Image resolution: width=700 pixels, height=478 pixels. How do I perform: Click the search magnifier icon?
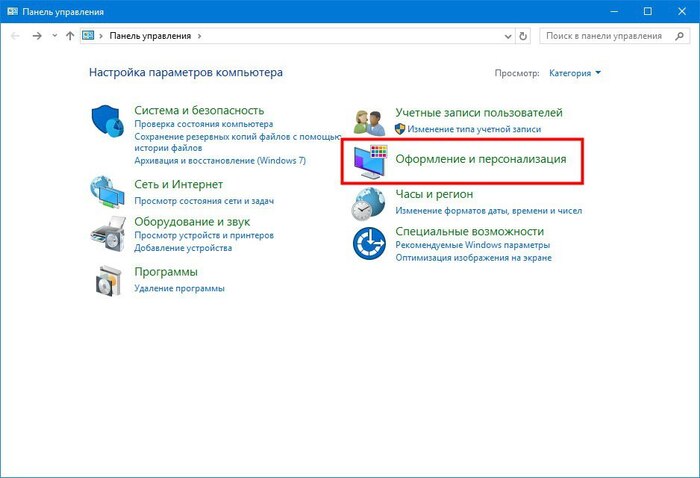click(679, 36)
